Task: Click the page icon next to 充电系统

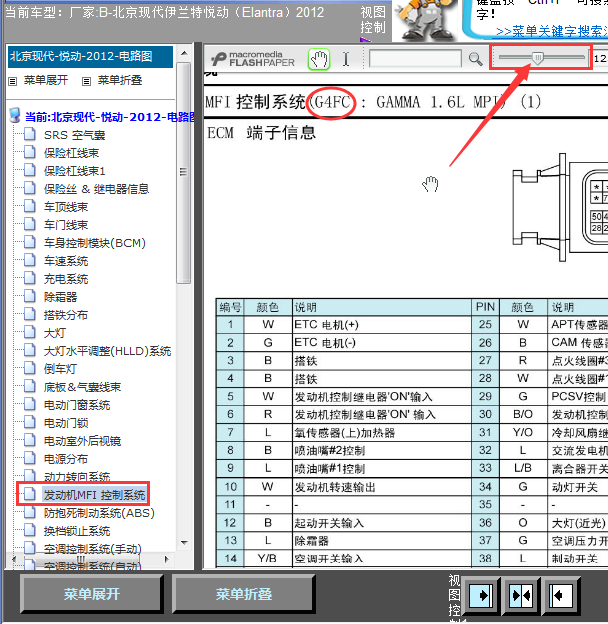Action: 29,279
